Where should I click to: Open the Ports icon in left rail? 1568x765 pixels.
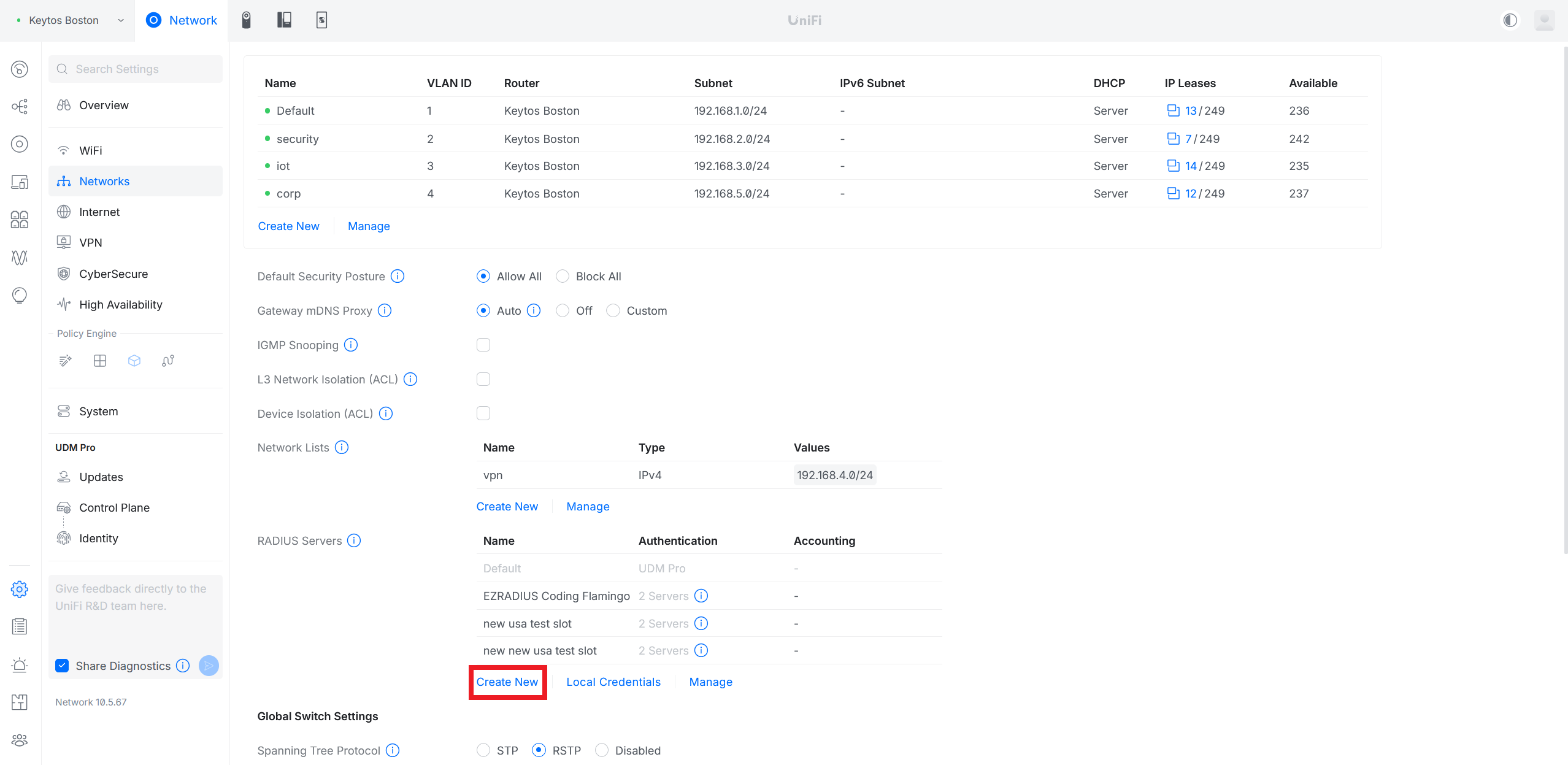click(20, 220)
